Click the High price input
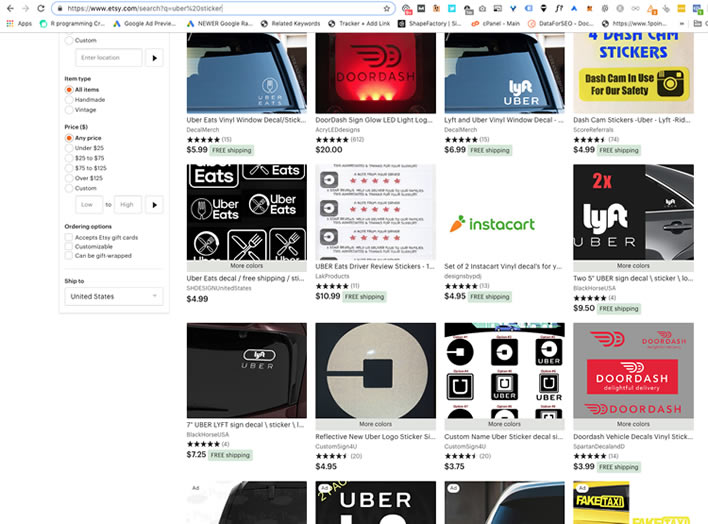The image size is (708, 524). (x=128, y=205)
